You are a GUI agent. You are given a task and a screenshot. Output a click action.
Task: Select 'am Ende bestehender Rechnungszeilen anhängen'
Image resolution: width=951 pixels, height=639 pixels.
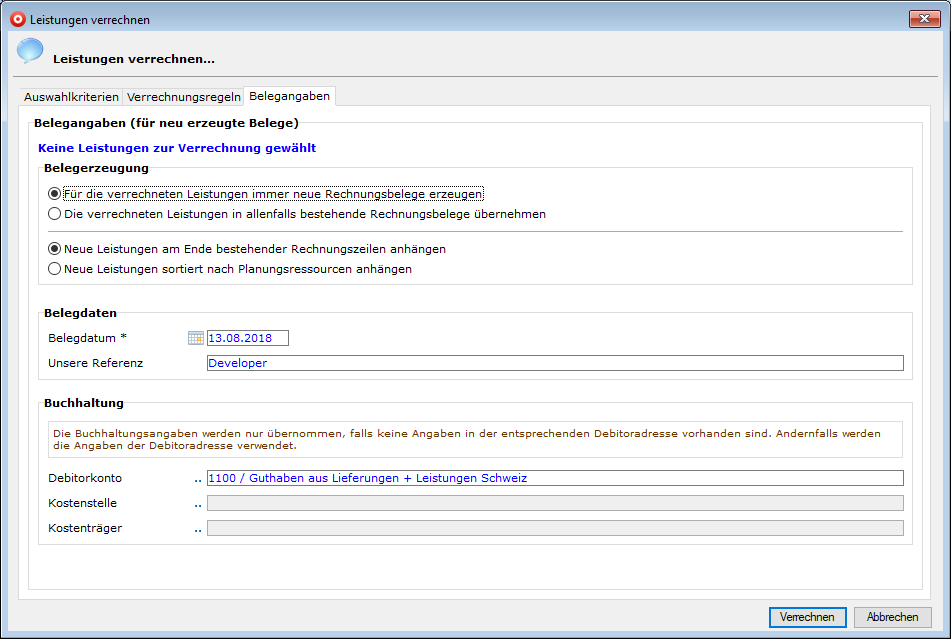[x=55, y=249]
